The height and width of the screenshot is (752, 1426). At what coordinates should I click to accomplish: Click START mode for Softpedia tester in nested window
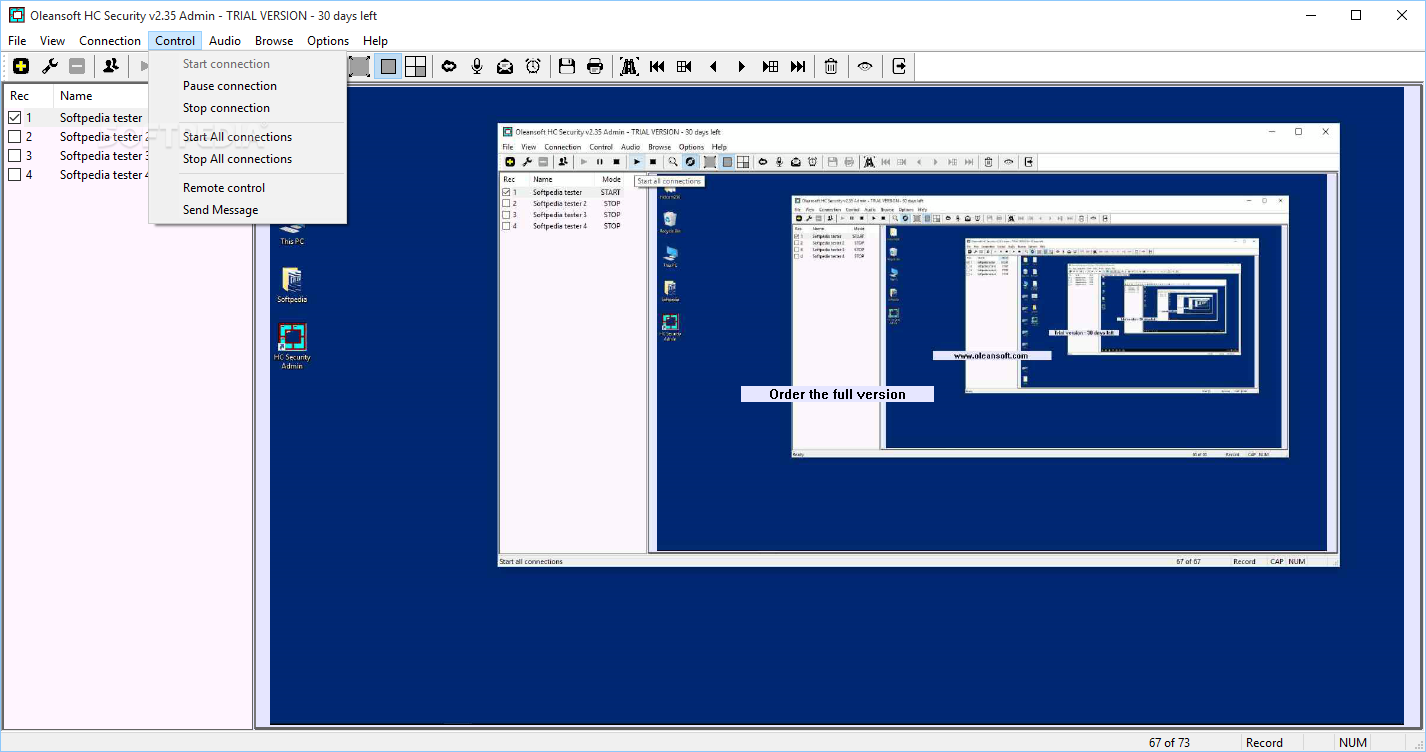610,192
